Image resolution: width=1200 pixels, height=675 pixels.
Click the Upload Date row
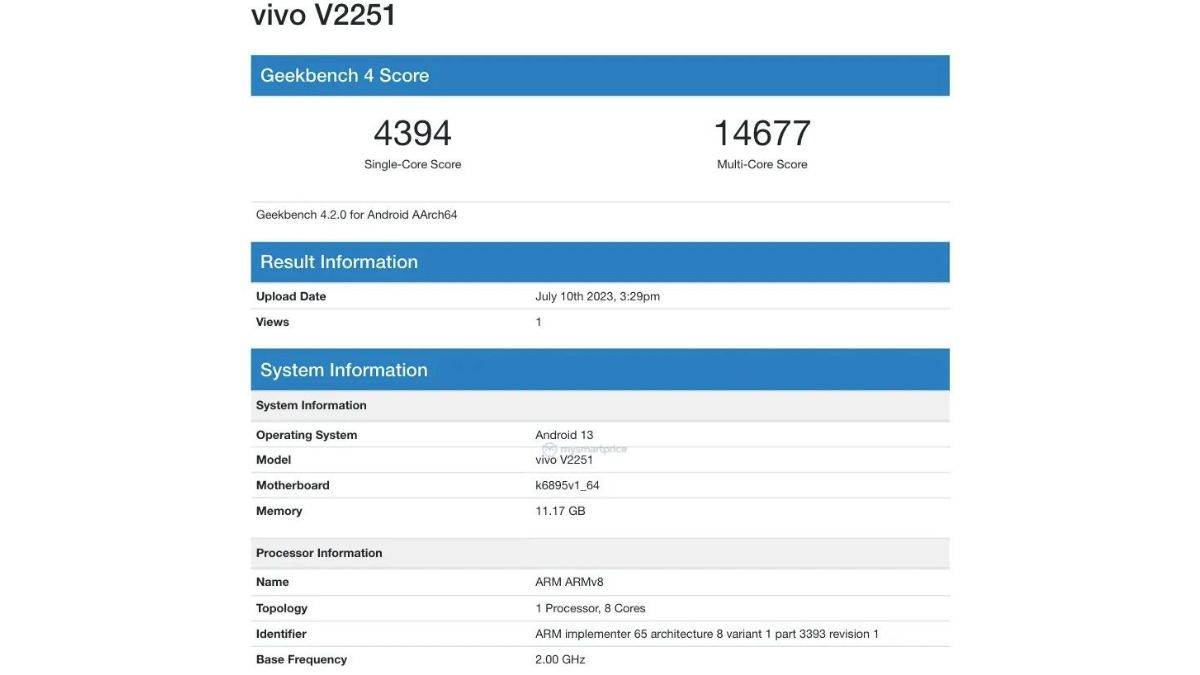(290, 295)
